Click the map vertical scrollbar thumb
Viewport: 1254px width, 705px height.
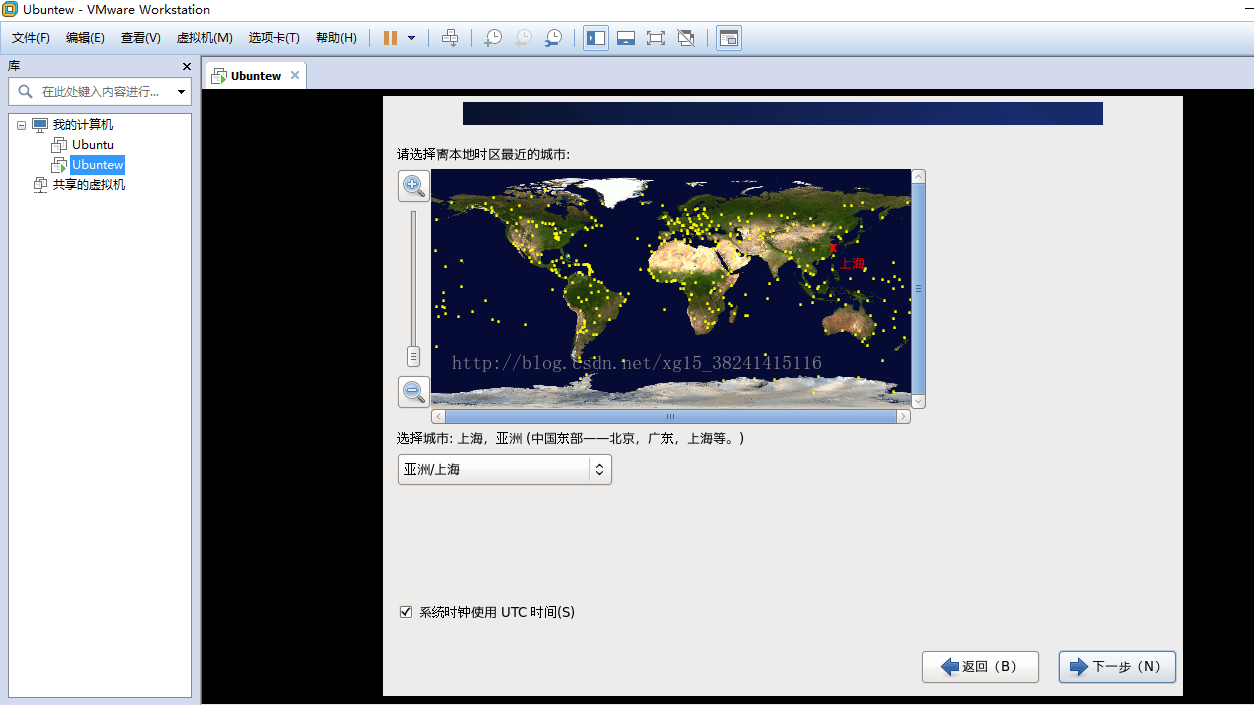tap(918, 288)
